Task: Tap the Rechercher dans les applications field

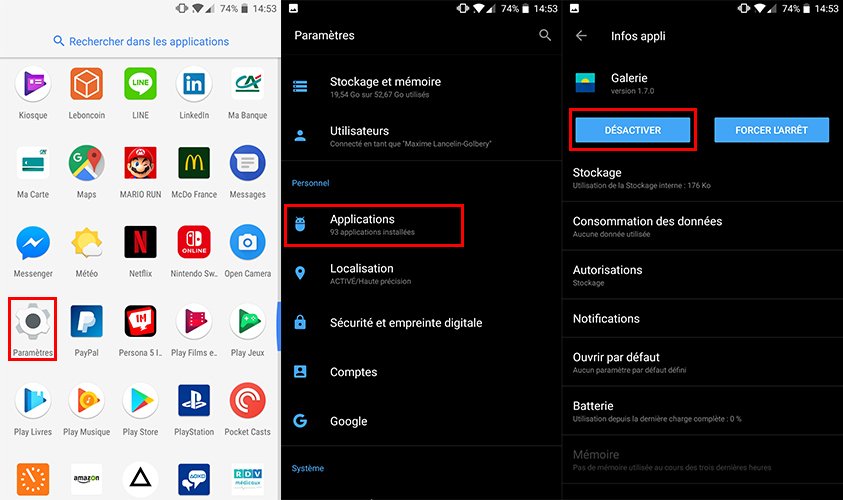Action: click(x=141, y=42)
